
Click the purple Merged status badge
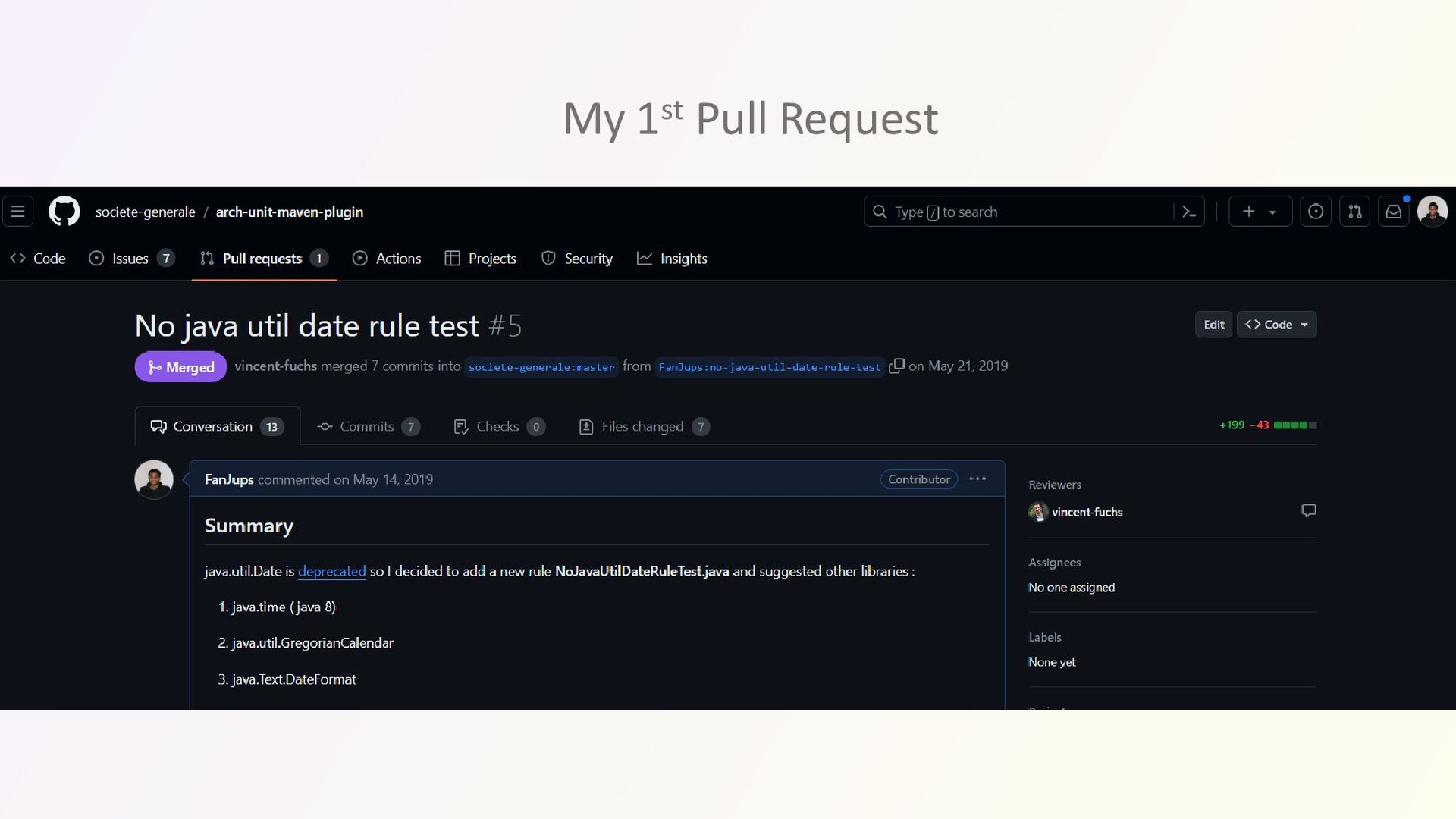(x=180, y=367)
